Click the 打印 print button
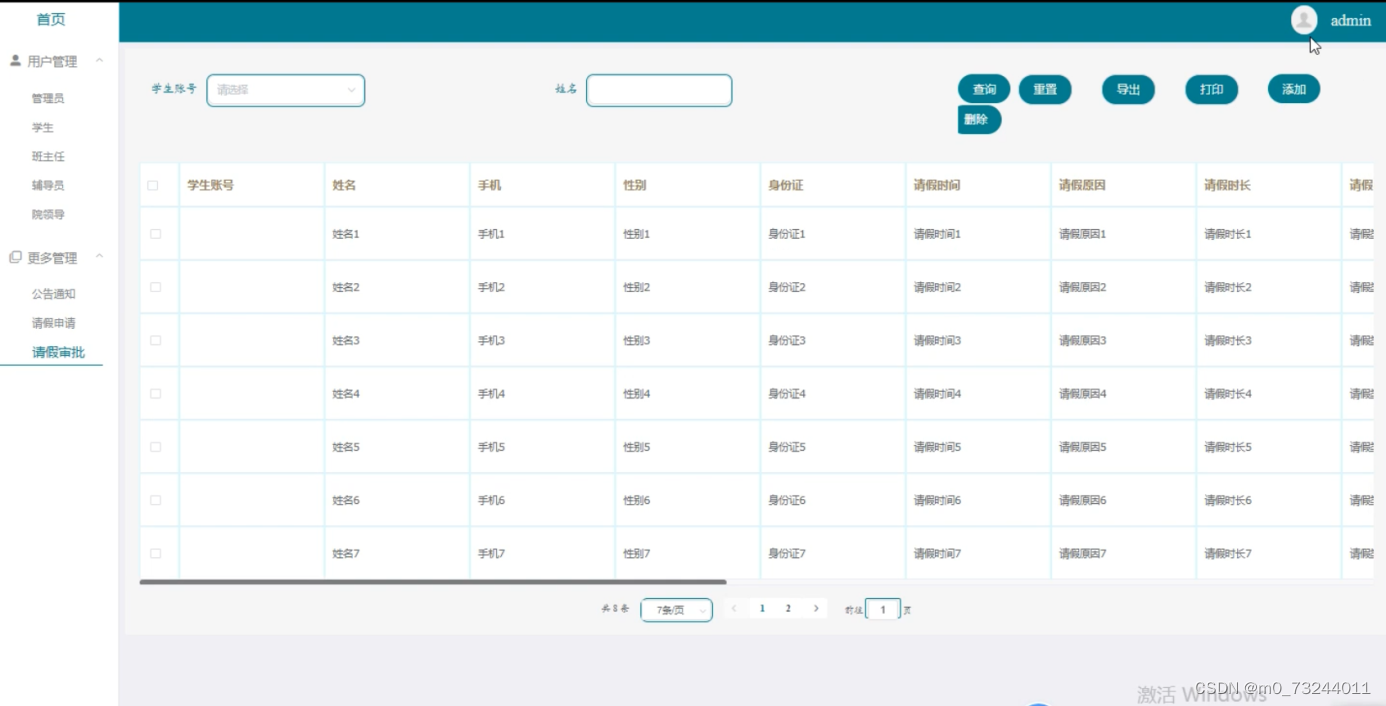 [x=1212, y=89]
